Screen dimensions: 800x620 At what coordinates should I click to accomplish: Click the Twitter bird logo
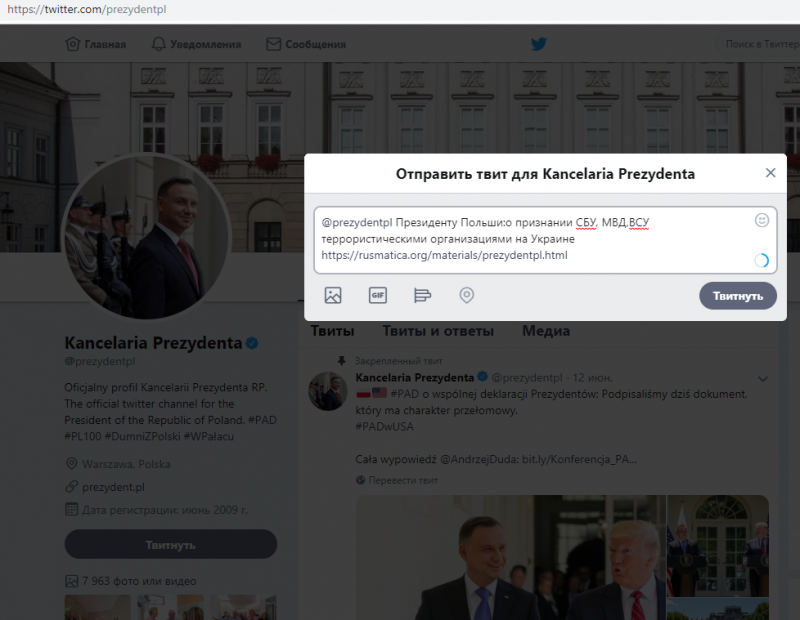[x=538, y=44]
